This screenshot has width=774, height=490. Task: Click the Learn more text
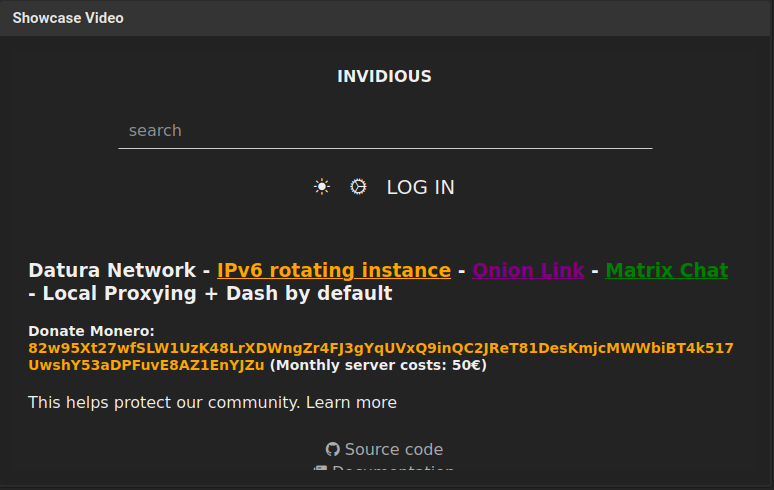pos(351,403)
